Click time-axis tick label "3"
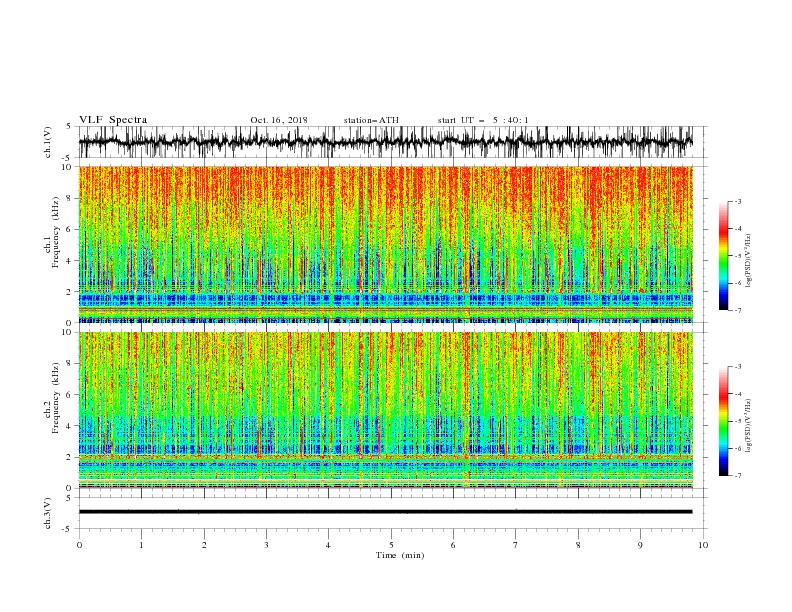The height and width of the screenshot is (612, 792). click(x=266, y=545)
